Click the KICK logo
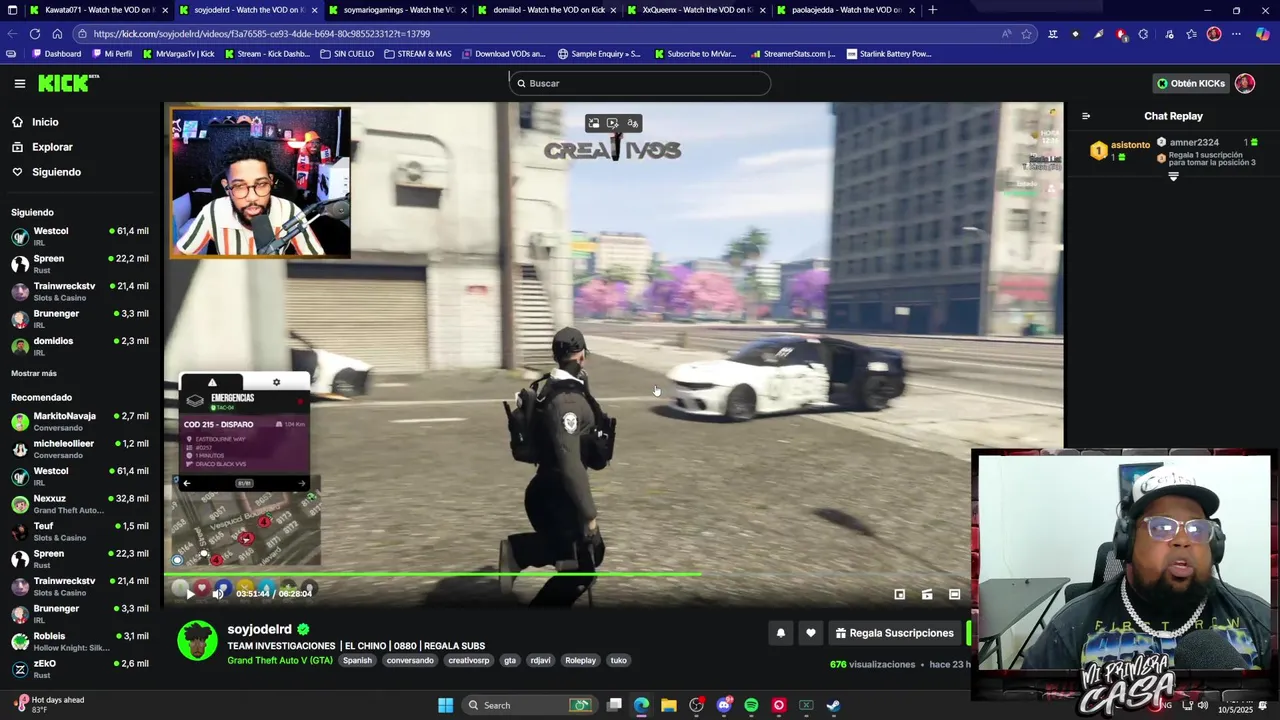The height and width of the screenshot is (720, 1280). (68, 83)
